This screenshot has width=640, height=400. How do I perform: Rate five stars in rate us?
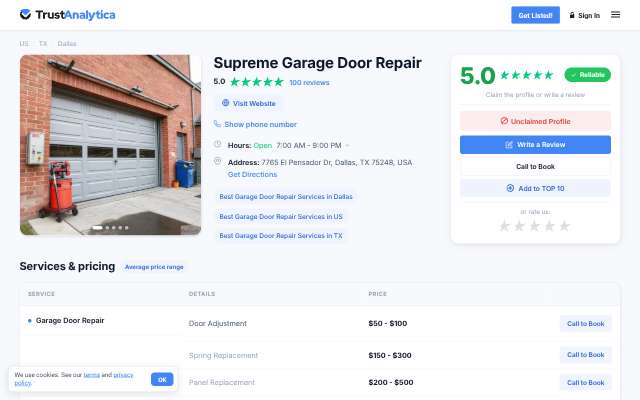coord(564,226)
